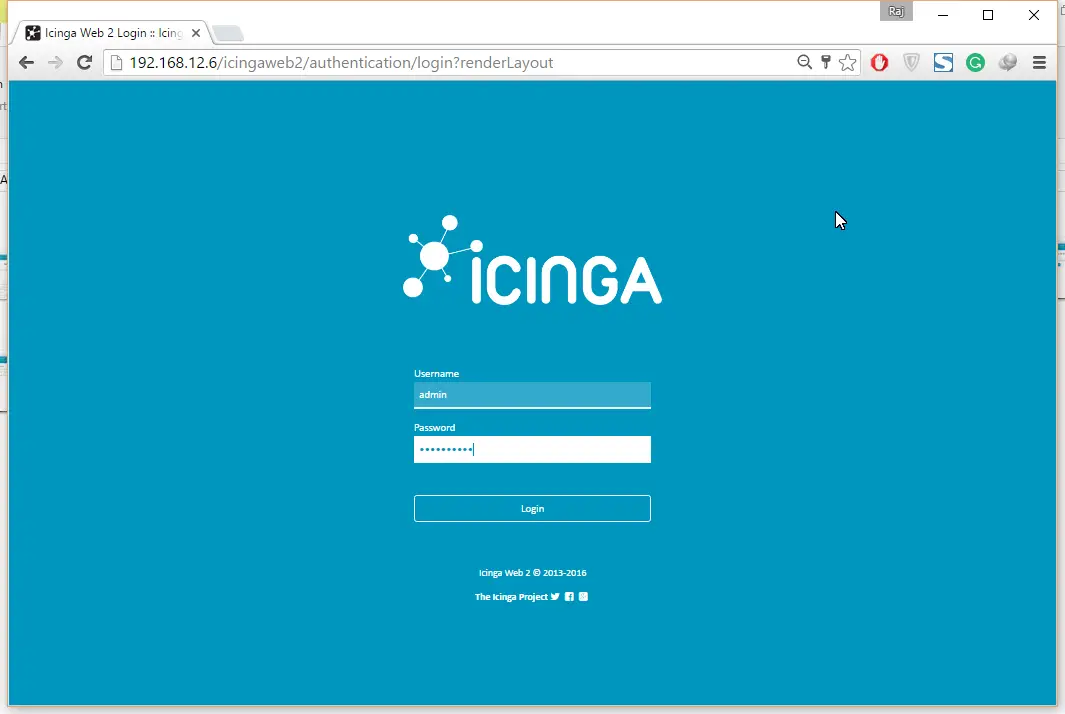Open the grey shield extension icon
Screen dimensions: 1065x714
click(x=911, y=63)
